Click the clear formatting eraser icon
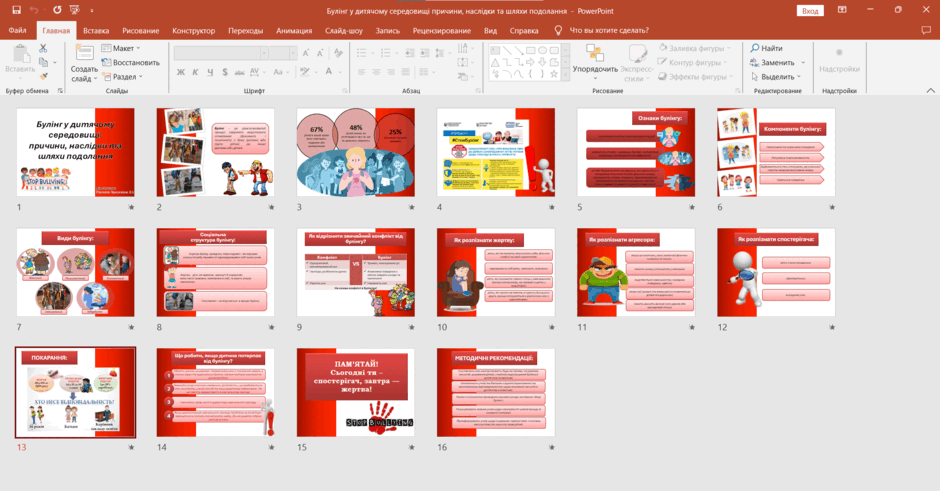Screen dimensions: 940x491 pos(339,53)
